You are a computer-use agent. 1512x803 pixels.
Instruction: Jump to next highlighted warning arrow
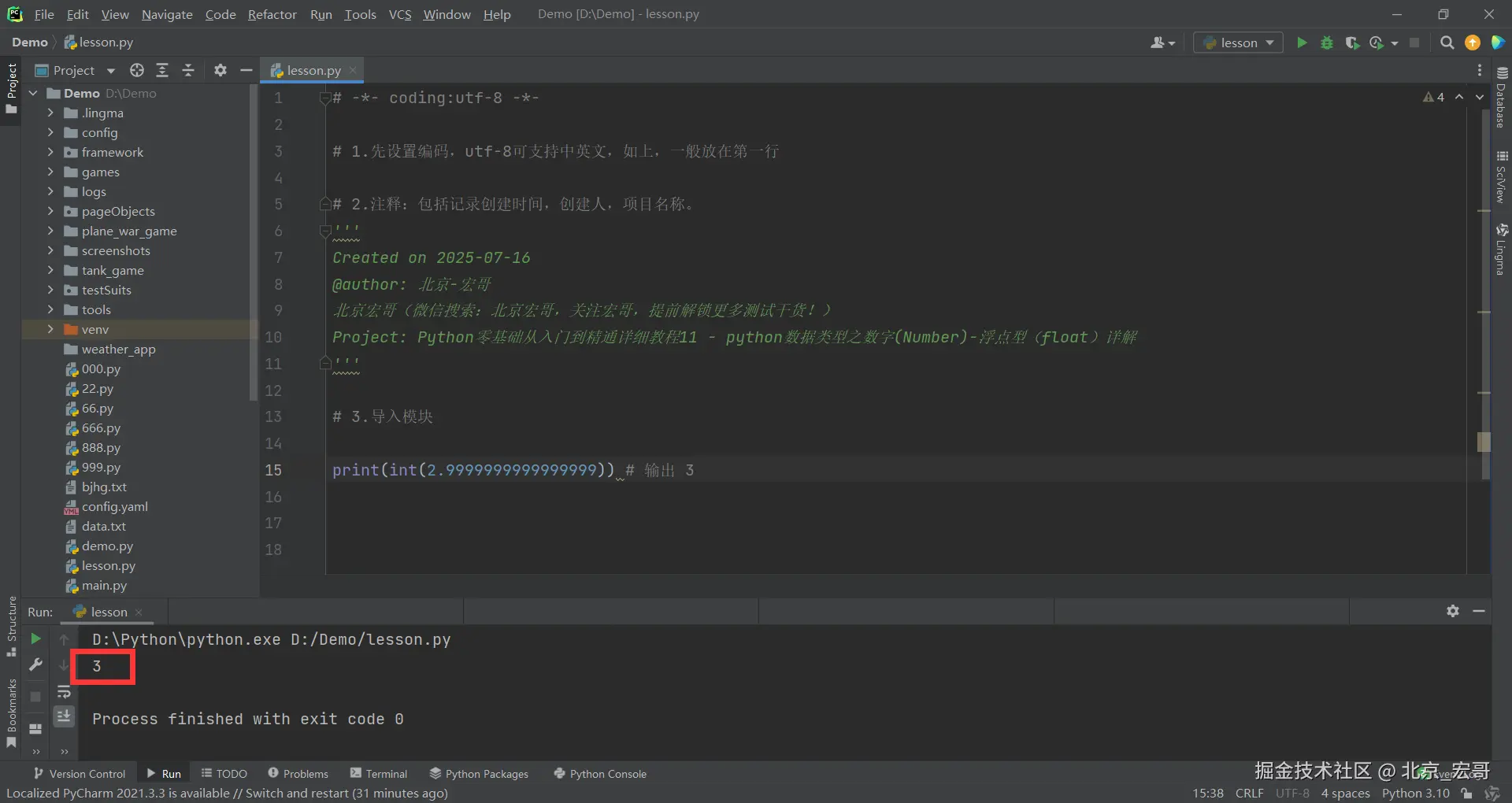point(1480,97)
